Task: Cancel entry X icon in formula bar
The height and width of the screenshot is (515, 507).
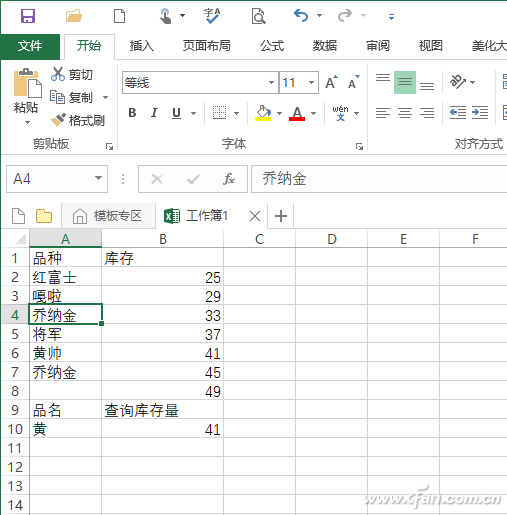Action: [157, 179]
